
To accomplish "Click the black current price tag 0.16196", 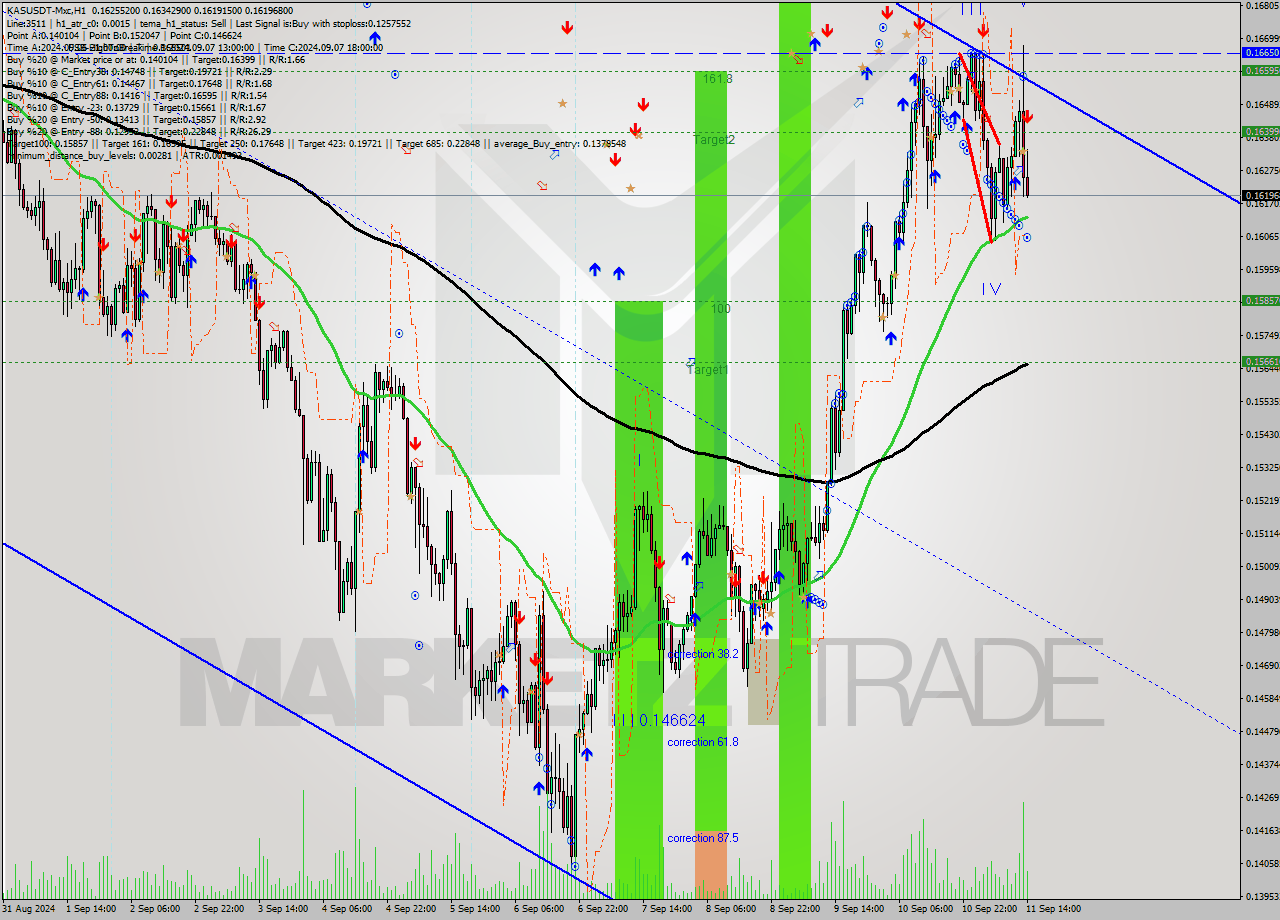I will [x=1260, y=195].
